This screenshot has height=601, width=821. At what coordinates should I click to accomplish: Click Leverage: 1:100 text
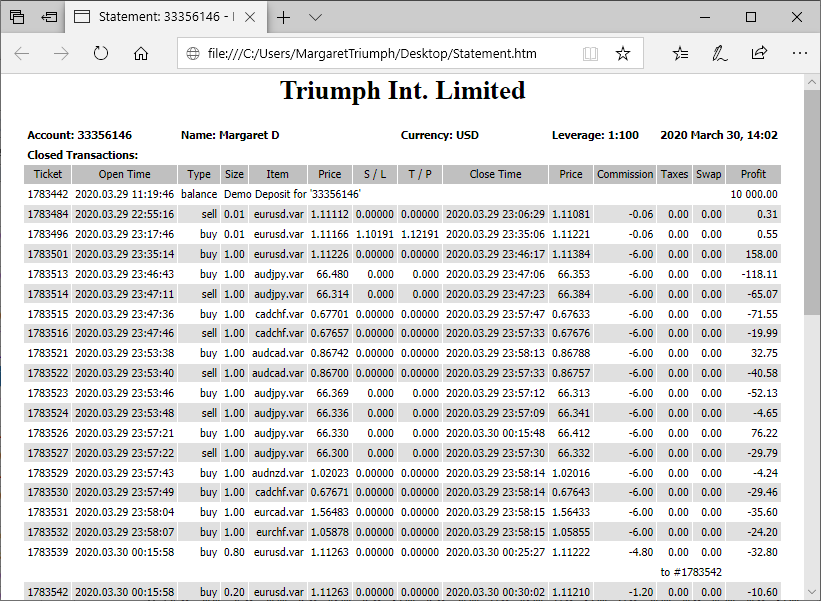point(595,135)
